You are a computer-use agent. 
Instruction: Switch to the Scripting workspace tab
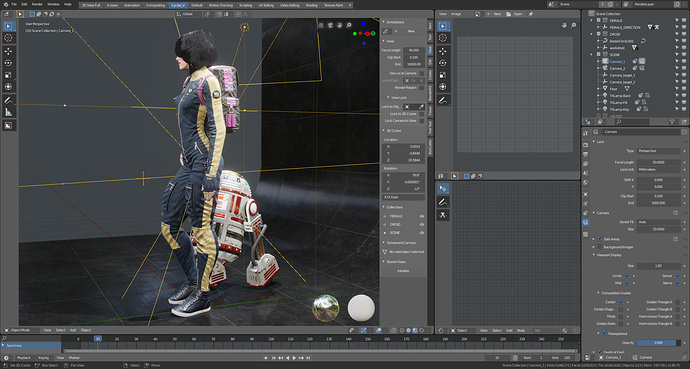coord(246,5)
